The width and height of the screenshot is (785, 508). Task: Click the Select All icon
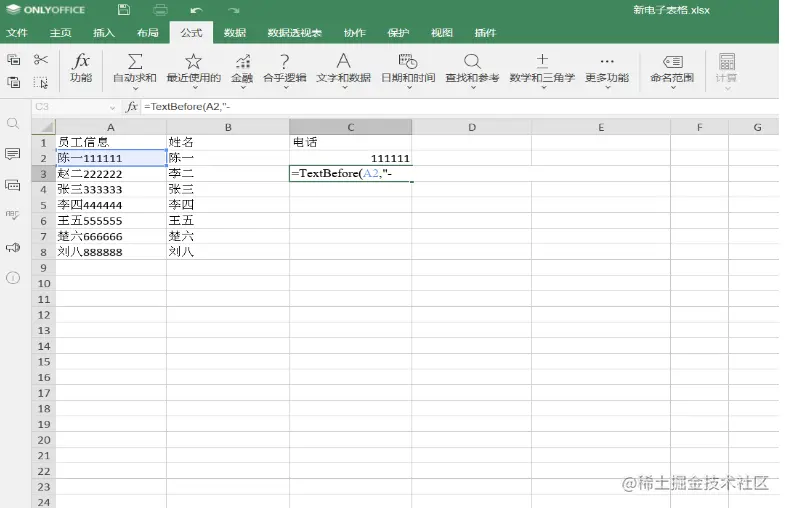(x=41, y=82)
